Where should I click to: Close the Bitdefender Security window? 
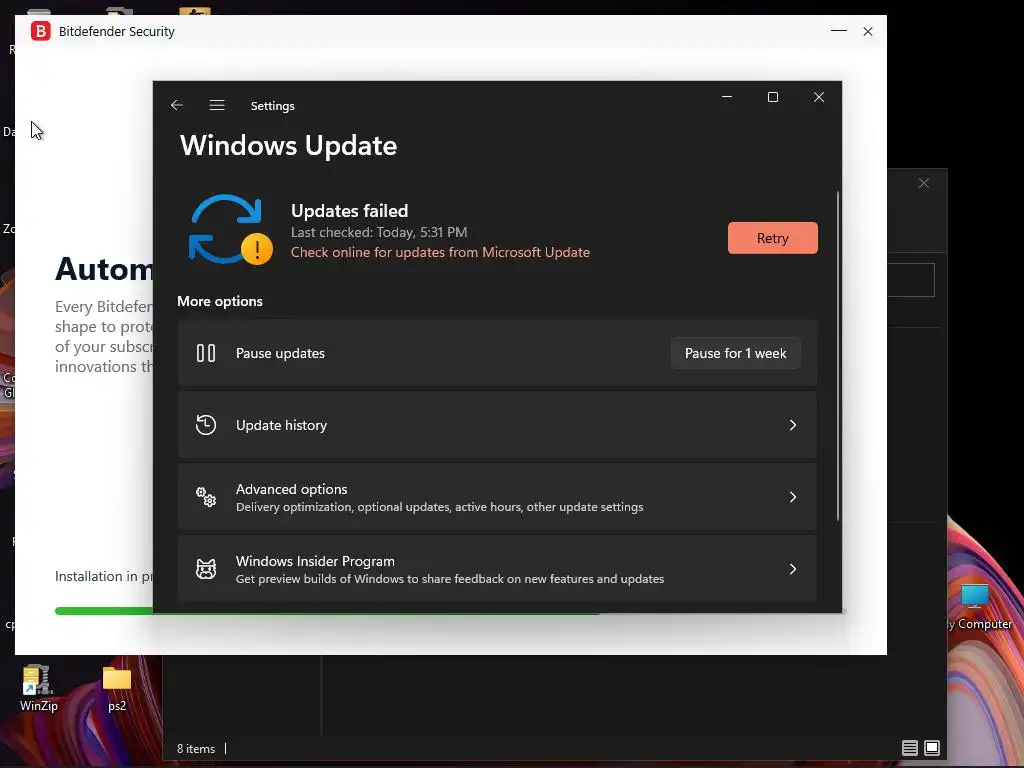coord(868,31)
